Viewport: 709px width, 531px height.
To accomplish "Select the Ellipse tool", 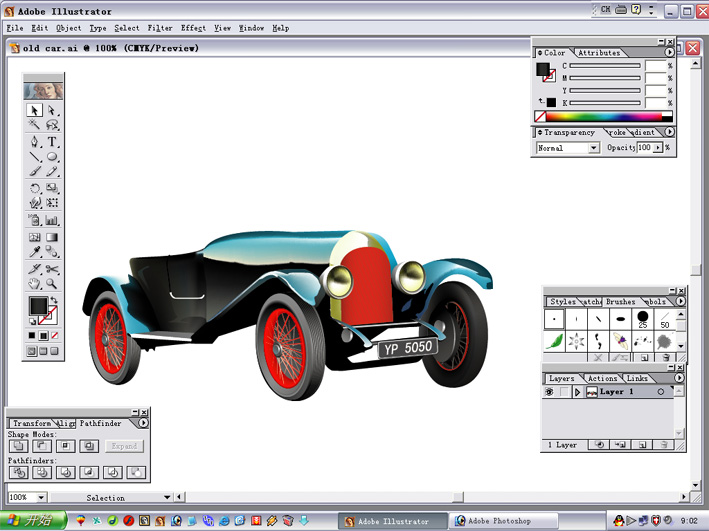I will 52,157.
